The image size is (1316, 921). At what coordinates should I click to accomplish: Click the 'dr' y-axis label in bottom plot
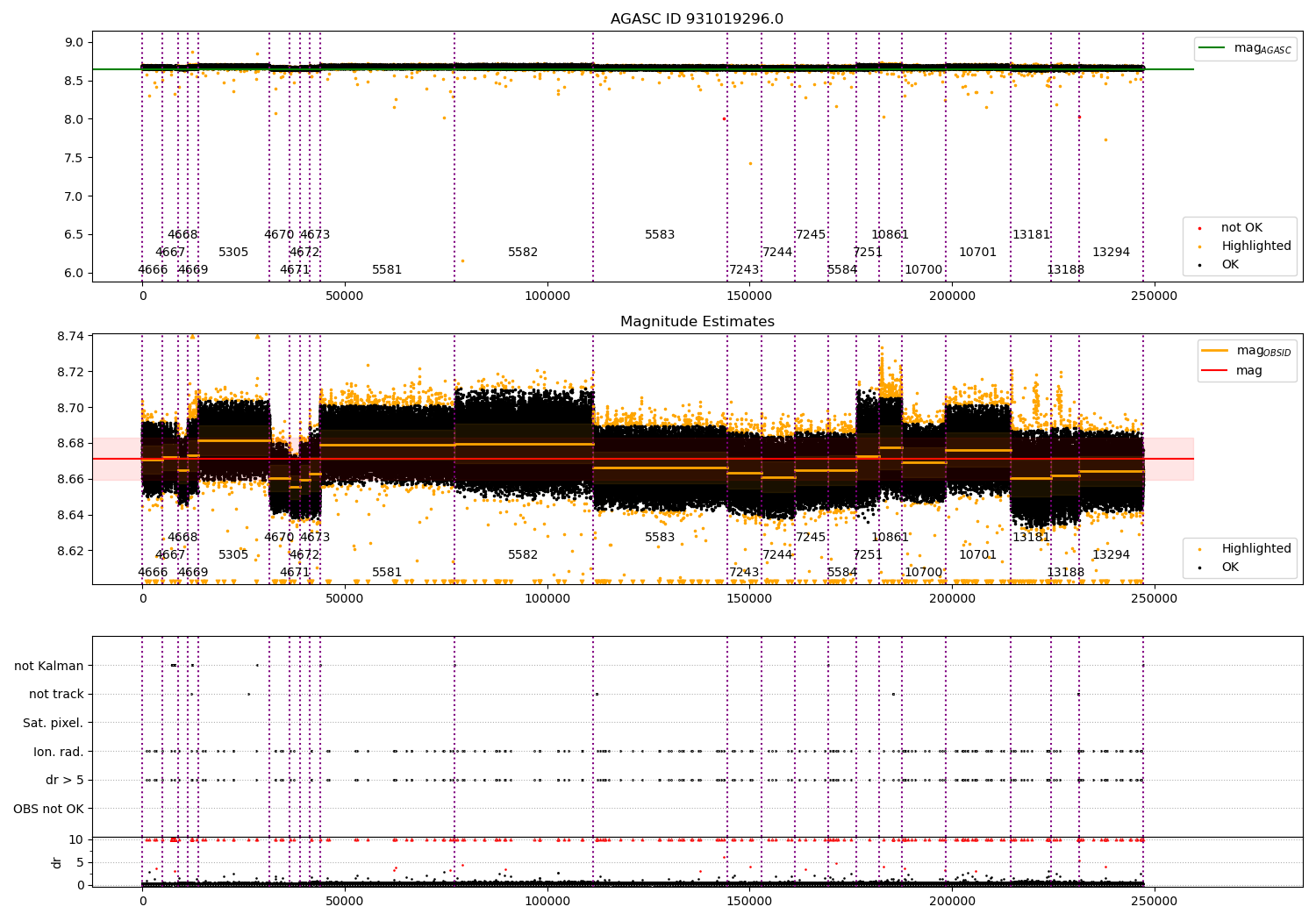(57, 862)
